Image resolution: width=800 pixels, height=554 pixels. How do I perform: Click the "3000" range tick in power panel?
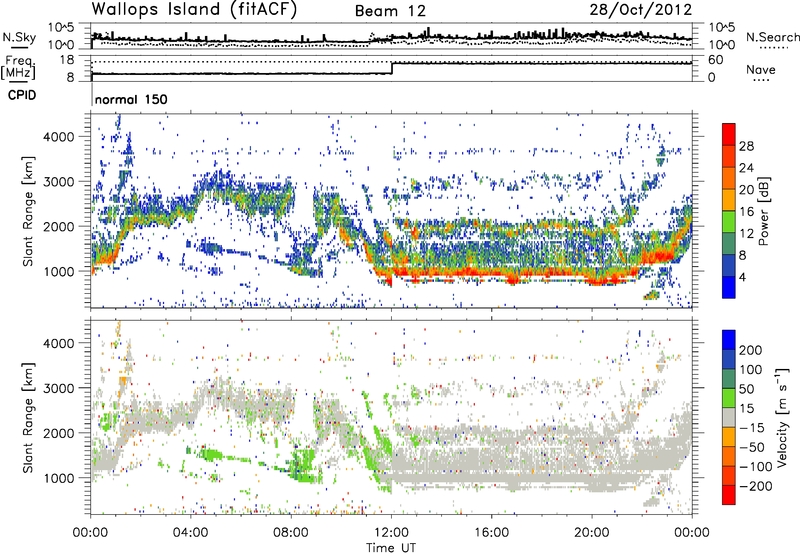[59, 182]
